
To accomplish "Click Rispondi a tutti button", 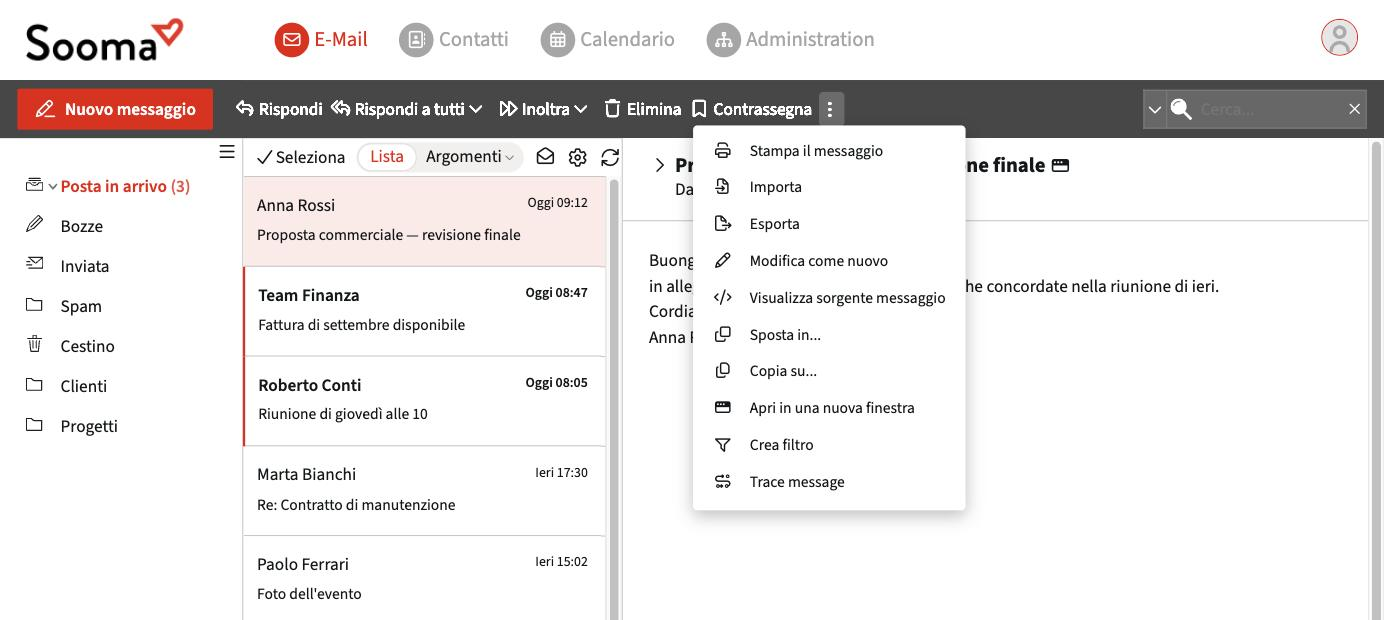I will (x=396, y=109).
